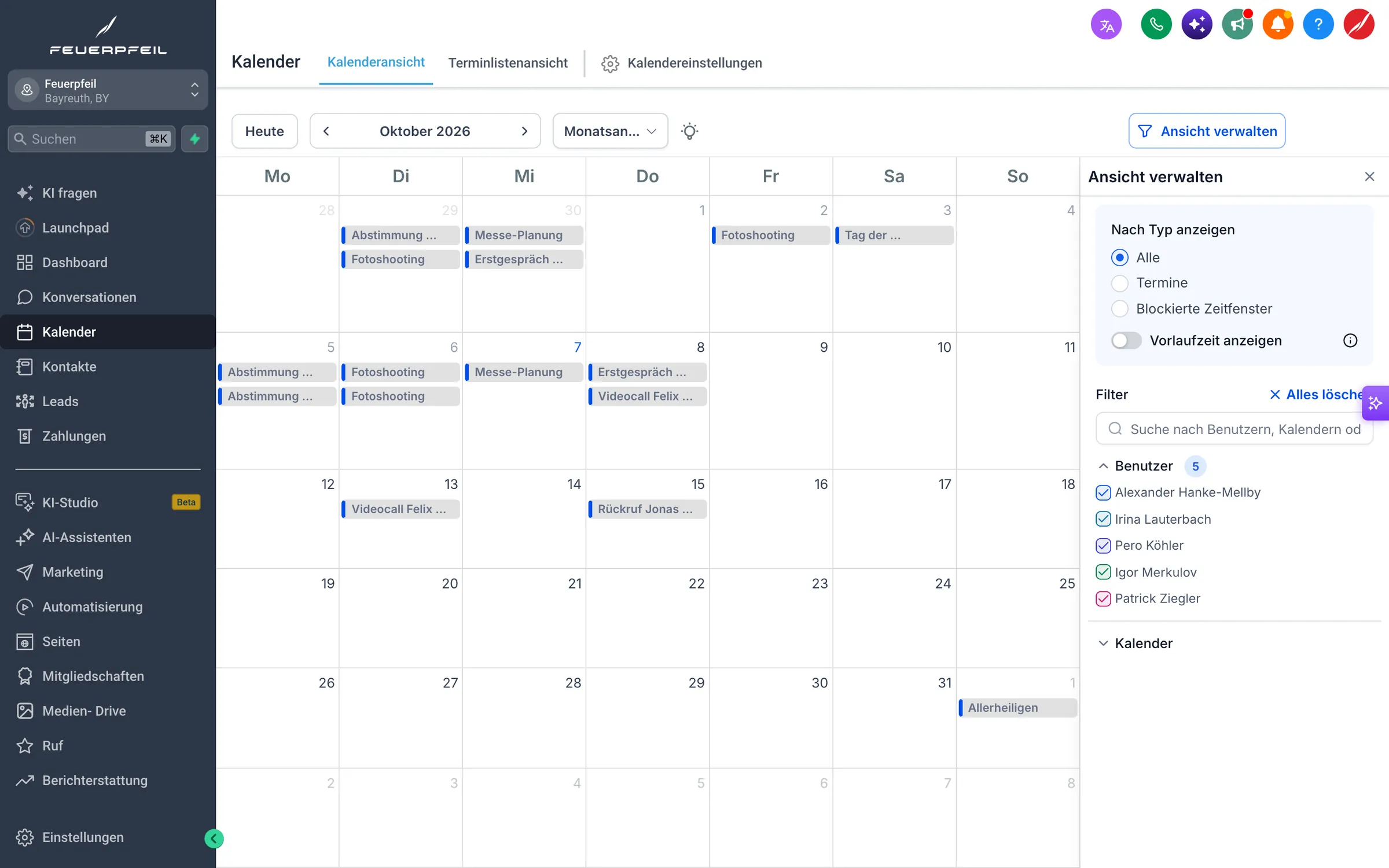Go to previous month arrow
Screen dimensions: 1389x868
[x=326, y=131]
